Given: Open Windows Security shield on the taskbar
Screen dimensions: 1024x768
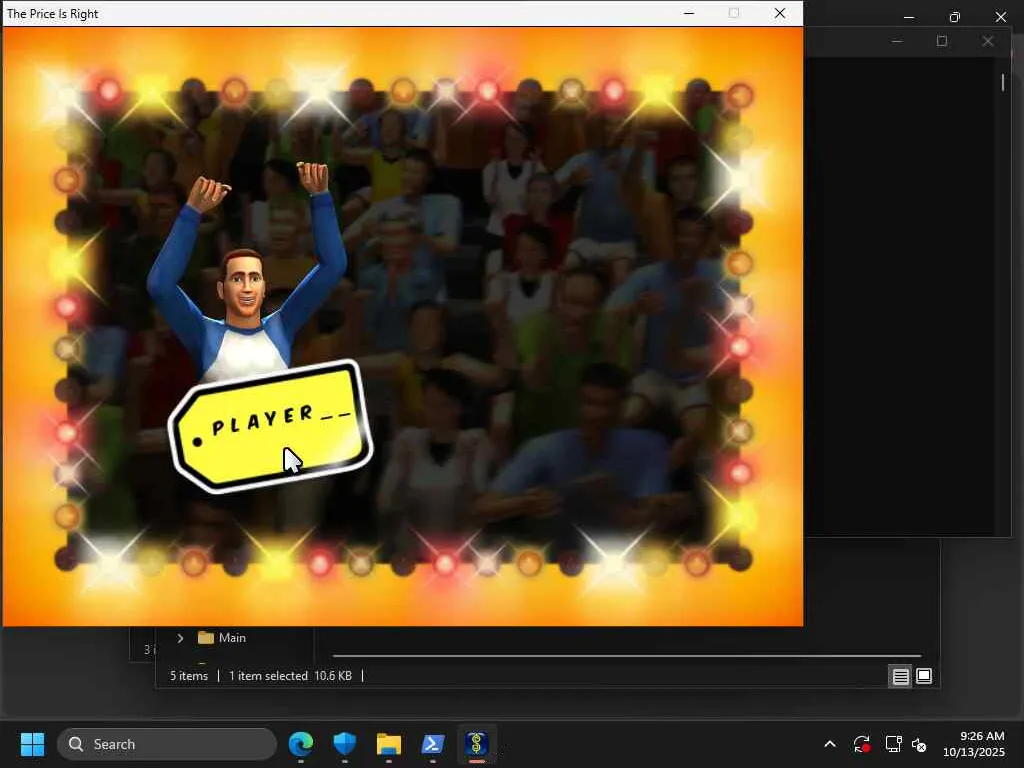Looking at the screenshot, I should (x=345, y=744).
